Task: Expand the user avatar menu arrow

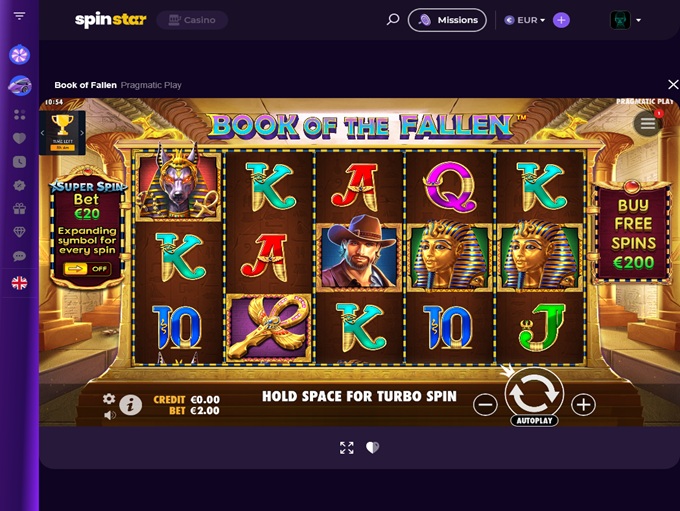Action: [638, 20]
